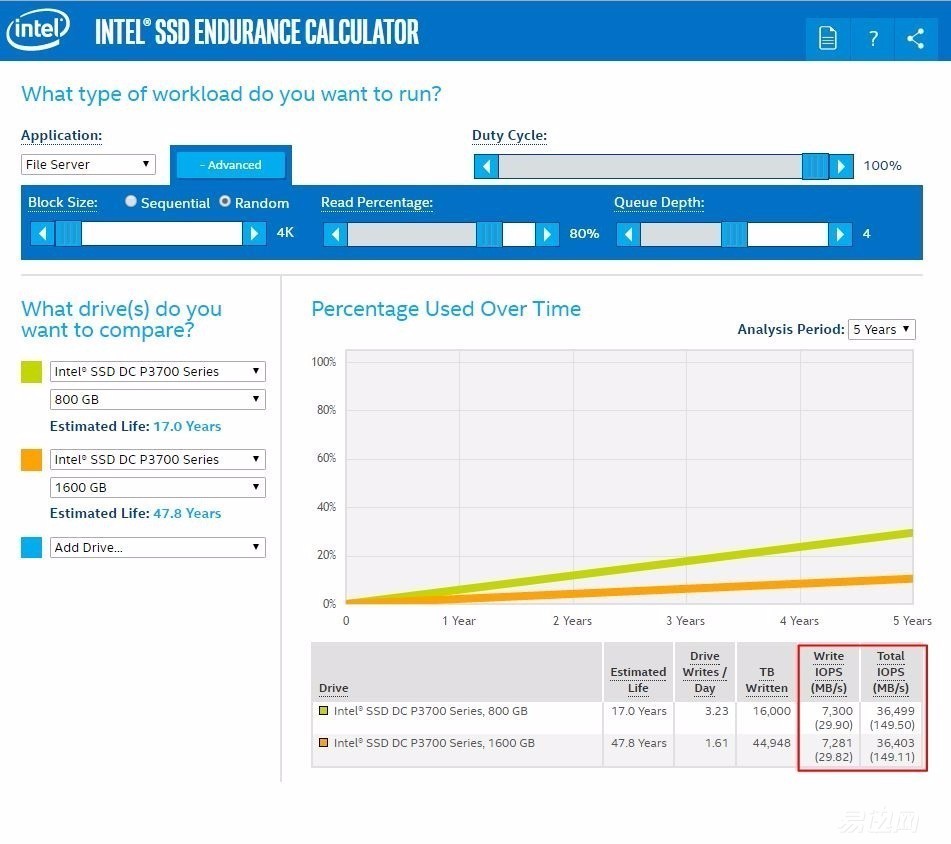Decrease Read Percentage with left arrow
This screenshot has height=844, width=951.
(335, 234)
